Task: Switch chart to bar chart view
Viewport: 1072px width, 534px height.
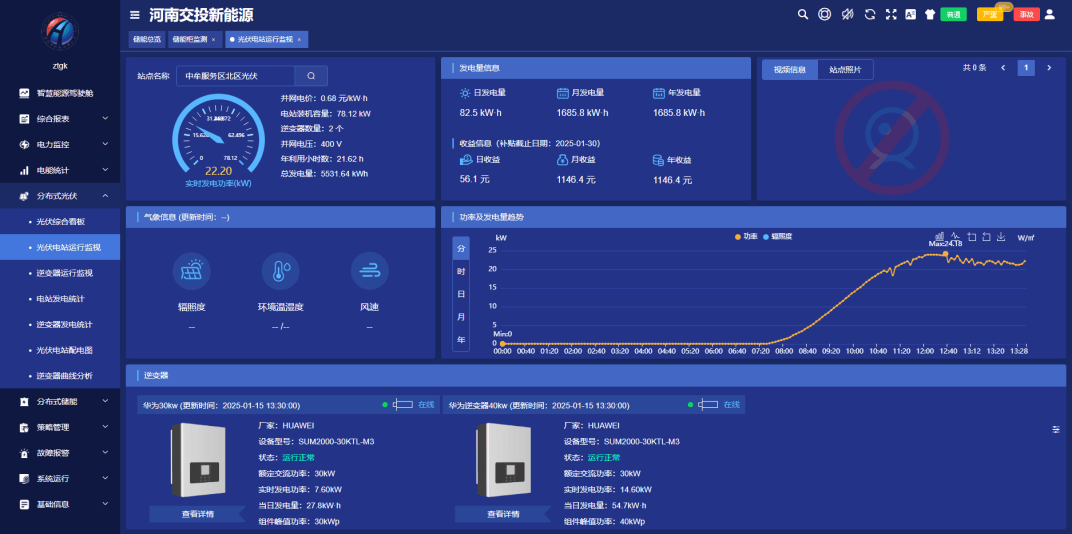Action: click(x=939, y=237)
